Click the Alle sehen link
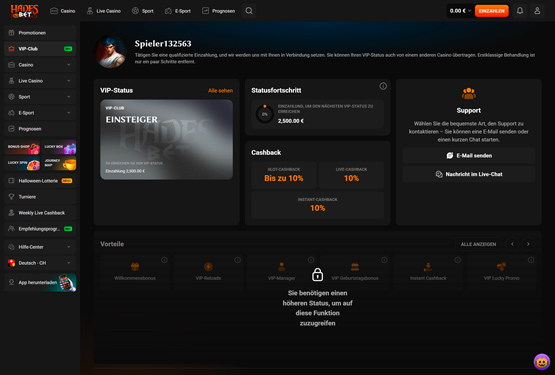The width and height of the screenshot is (555, 375). tap(220, 91)
